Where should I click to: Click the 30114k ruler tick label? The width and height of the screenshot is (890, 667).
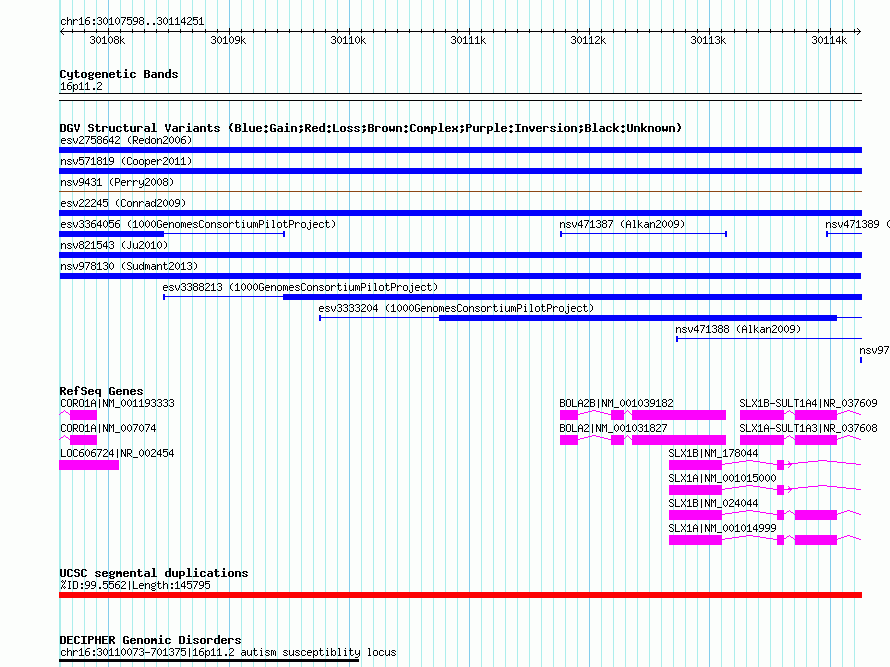point(829,40)
